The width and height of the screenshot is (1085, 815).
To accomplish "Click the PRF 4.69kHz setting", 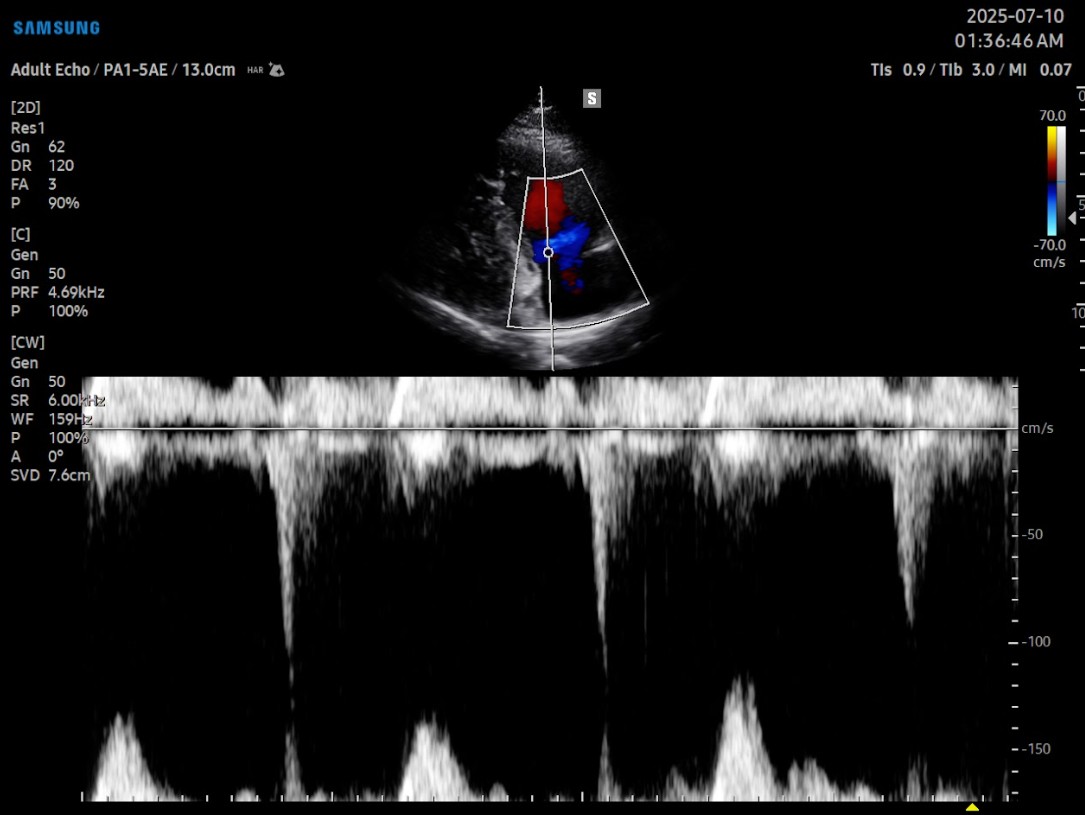I will (58, 293).
